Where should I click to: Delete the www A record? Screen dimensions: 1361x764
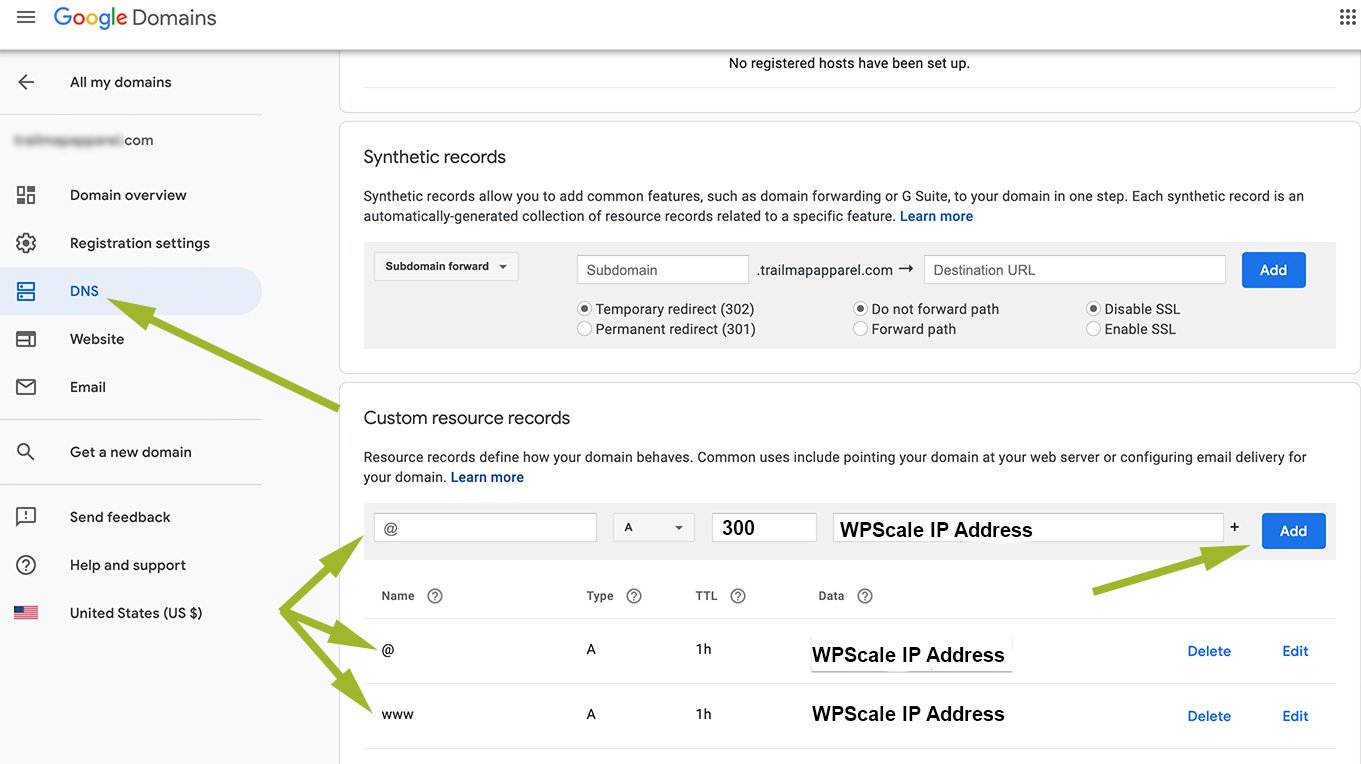[x=1208, y=716]
